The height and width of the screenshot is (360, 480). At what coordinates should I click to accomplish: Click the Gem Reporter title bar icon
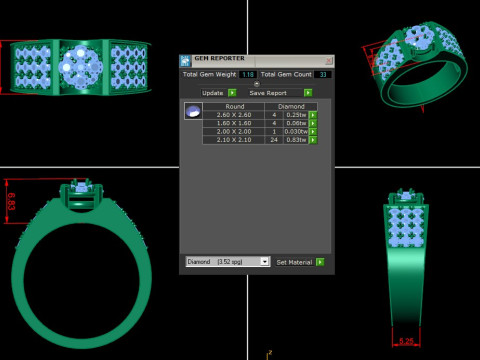[185, 61]
